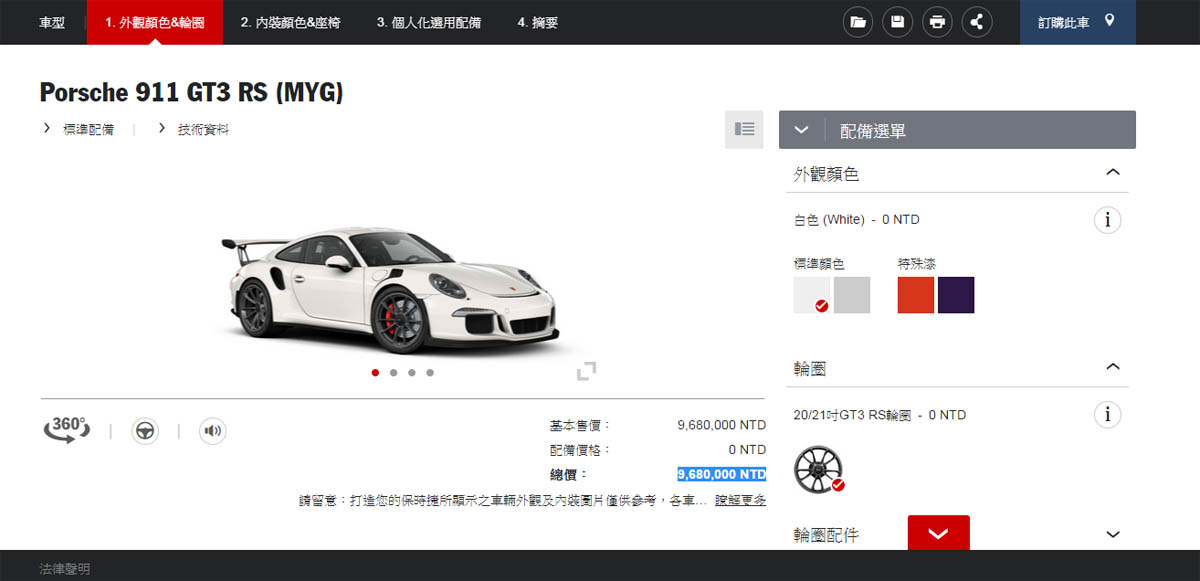The image size is (1200, 581).
Task: Select the currently checked white standard color
Action: [x=810, y=295]
